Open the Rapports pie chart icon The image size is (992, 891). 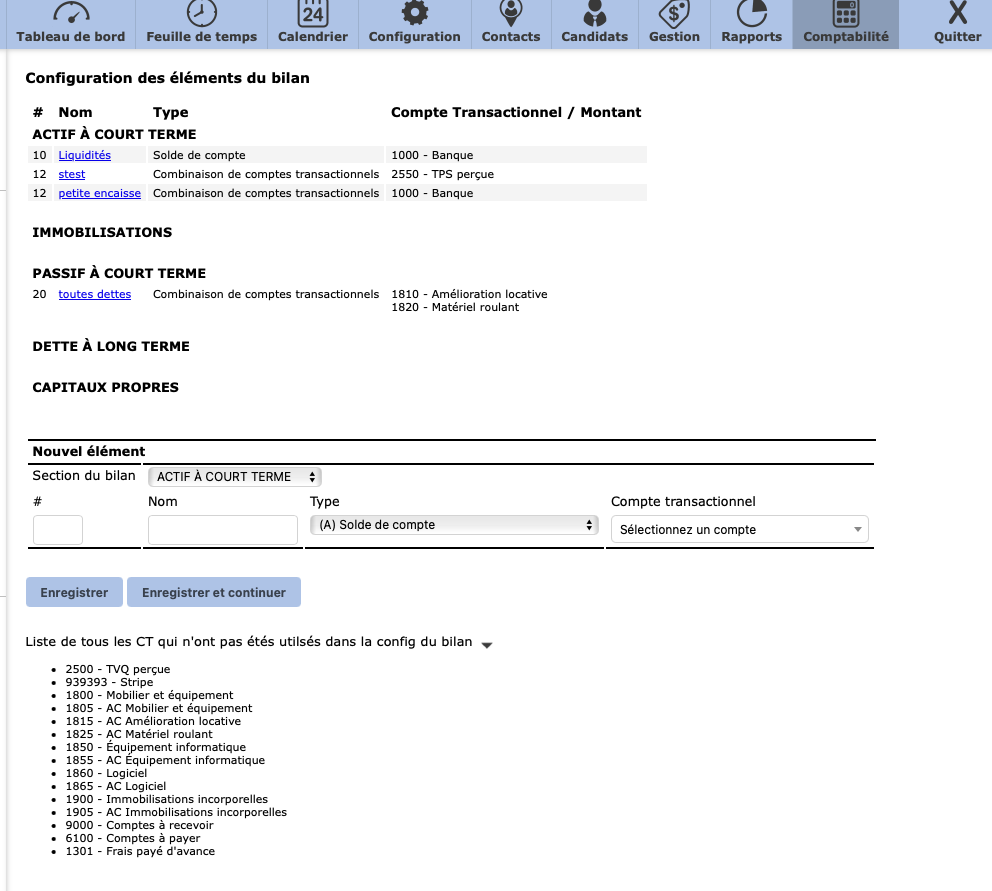pos(751,14)
